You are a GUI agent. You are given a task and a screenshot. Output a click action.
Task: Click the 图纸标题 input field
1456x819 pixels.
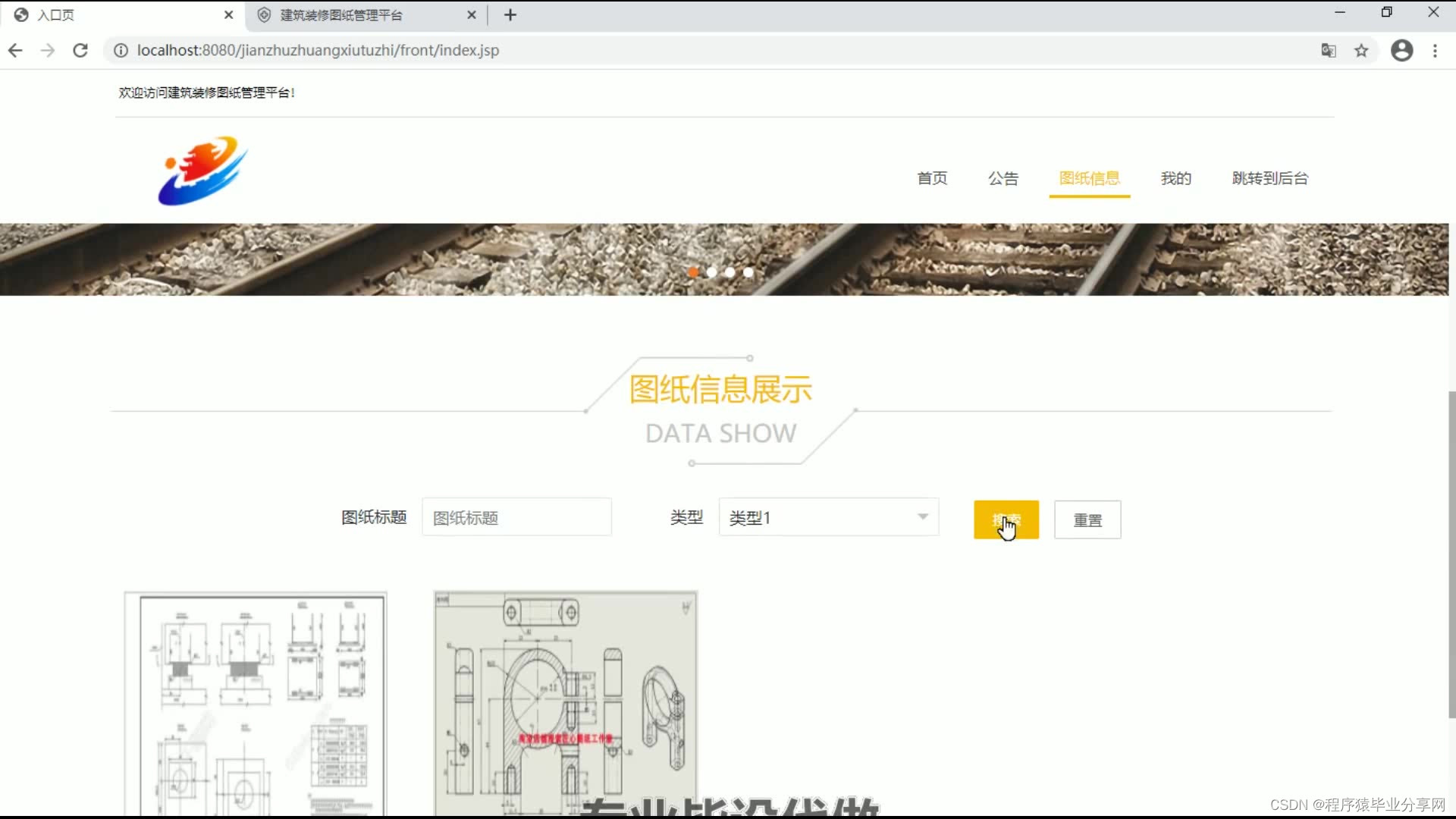coord(516,517)
